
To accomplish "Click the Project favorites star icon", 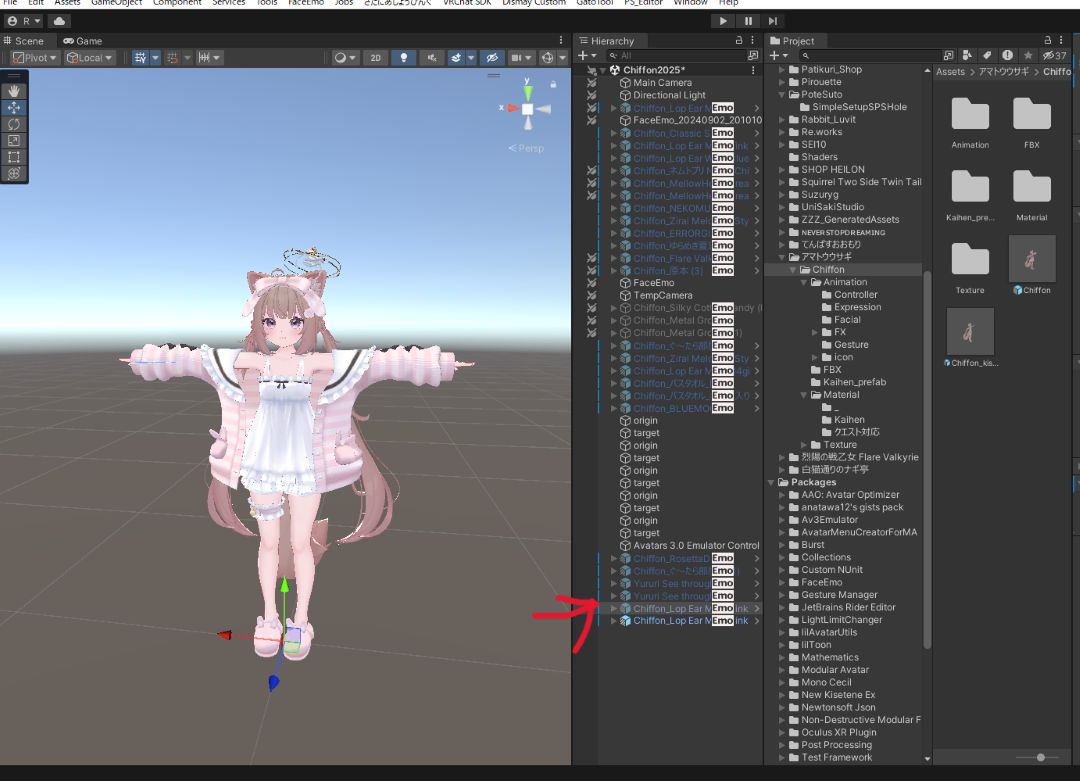I will (x=1028, y=55).
